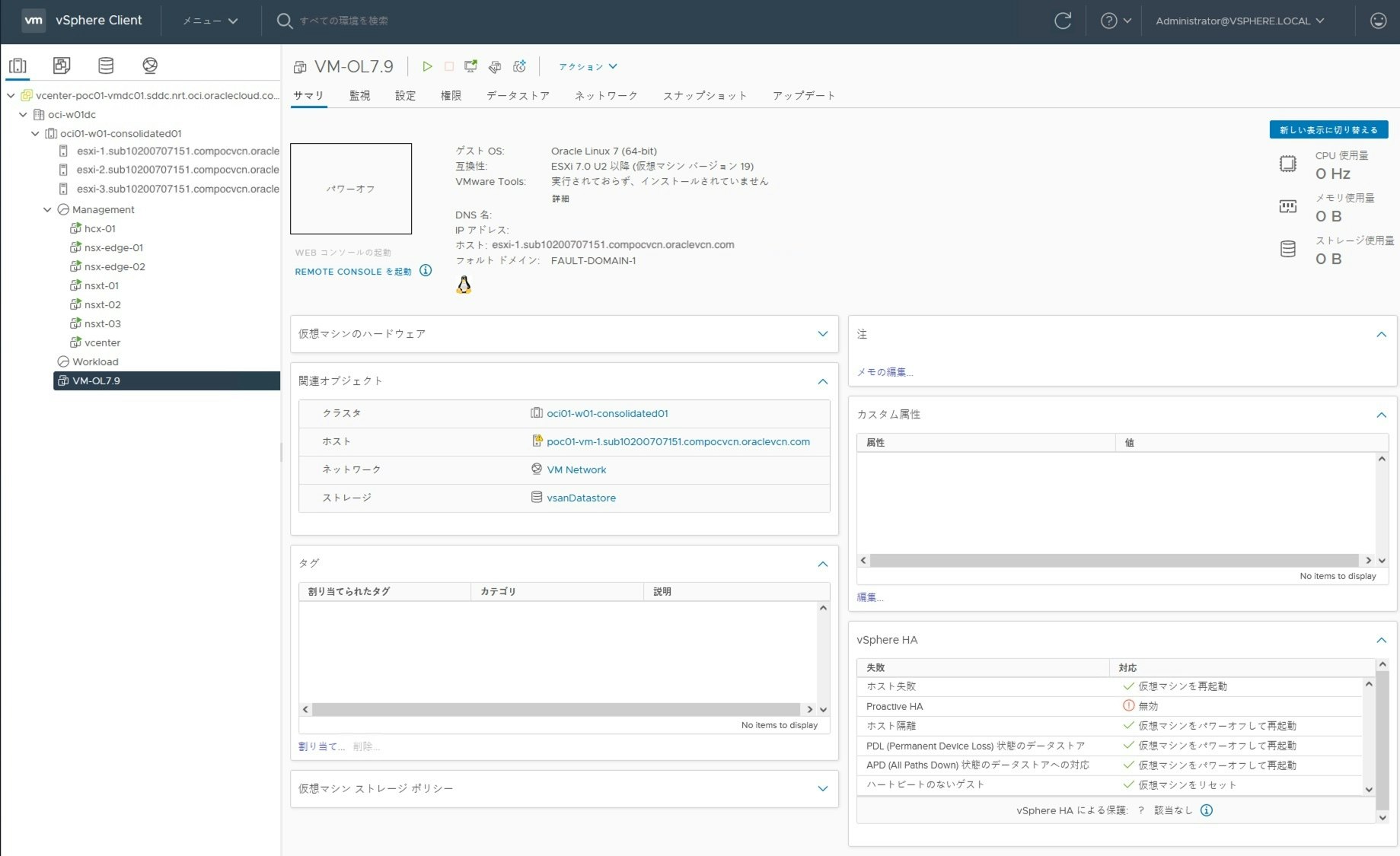Viewport: 1400px width, 856px height.
Task: Open VMs and Templates inventory view
Action: [62, 65]
